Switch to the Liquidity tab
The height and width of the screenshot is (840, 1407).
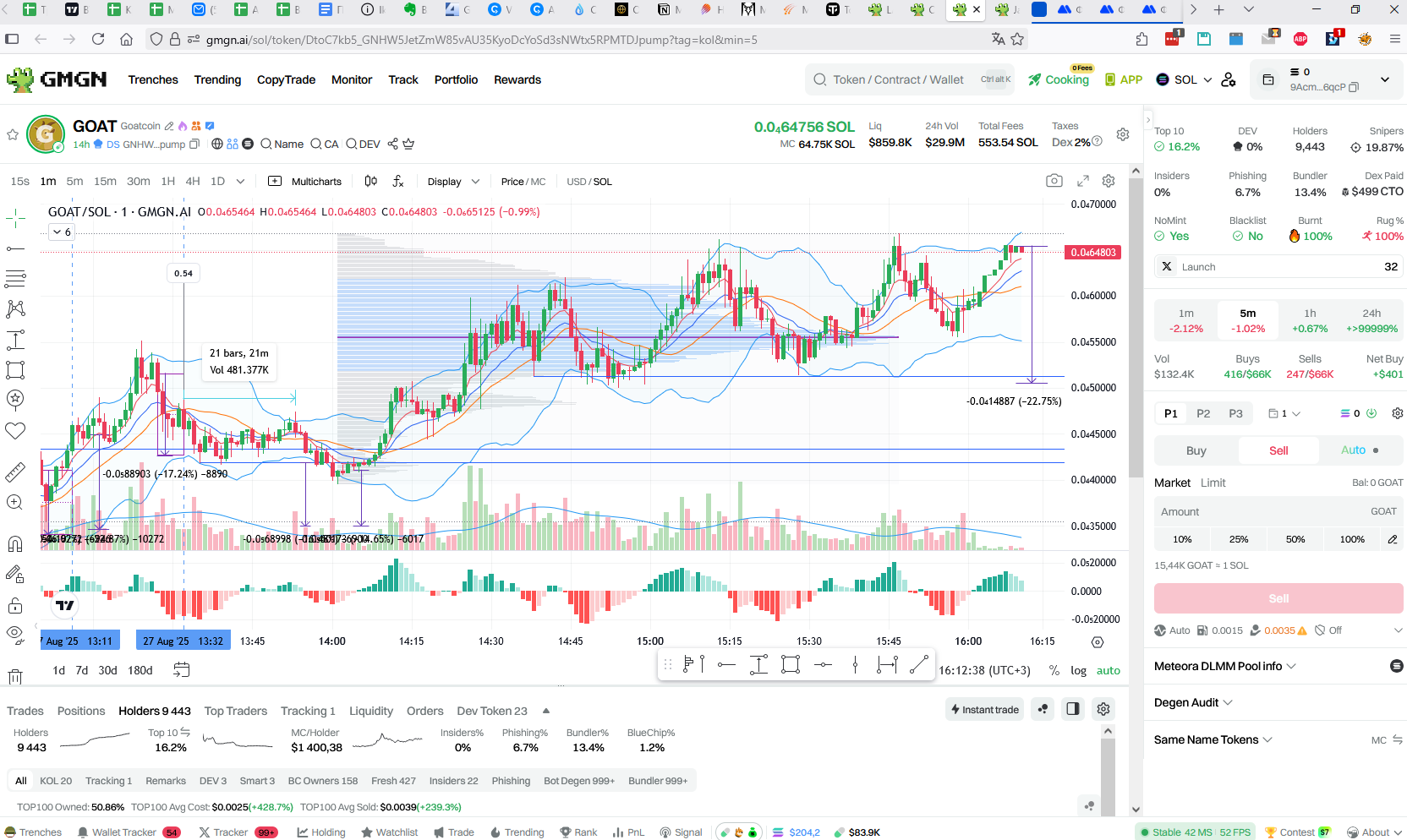click(371, 711)
